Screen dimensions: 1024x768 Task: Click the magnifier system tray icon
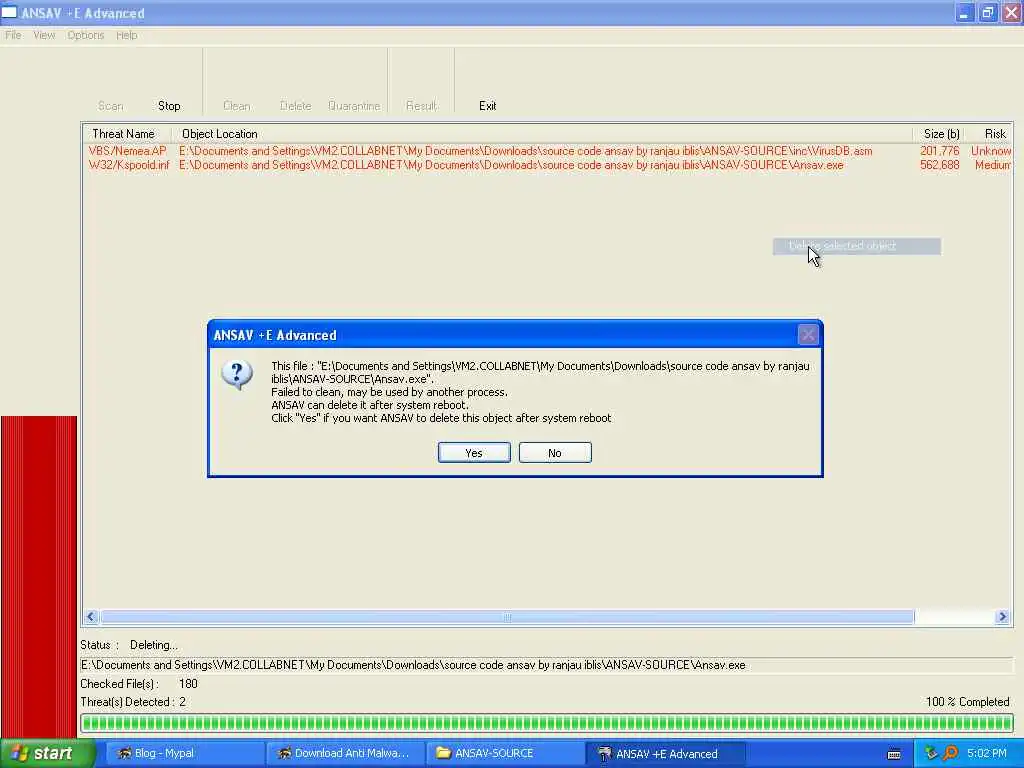950,754
